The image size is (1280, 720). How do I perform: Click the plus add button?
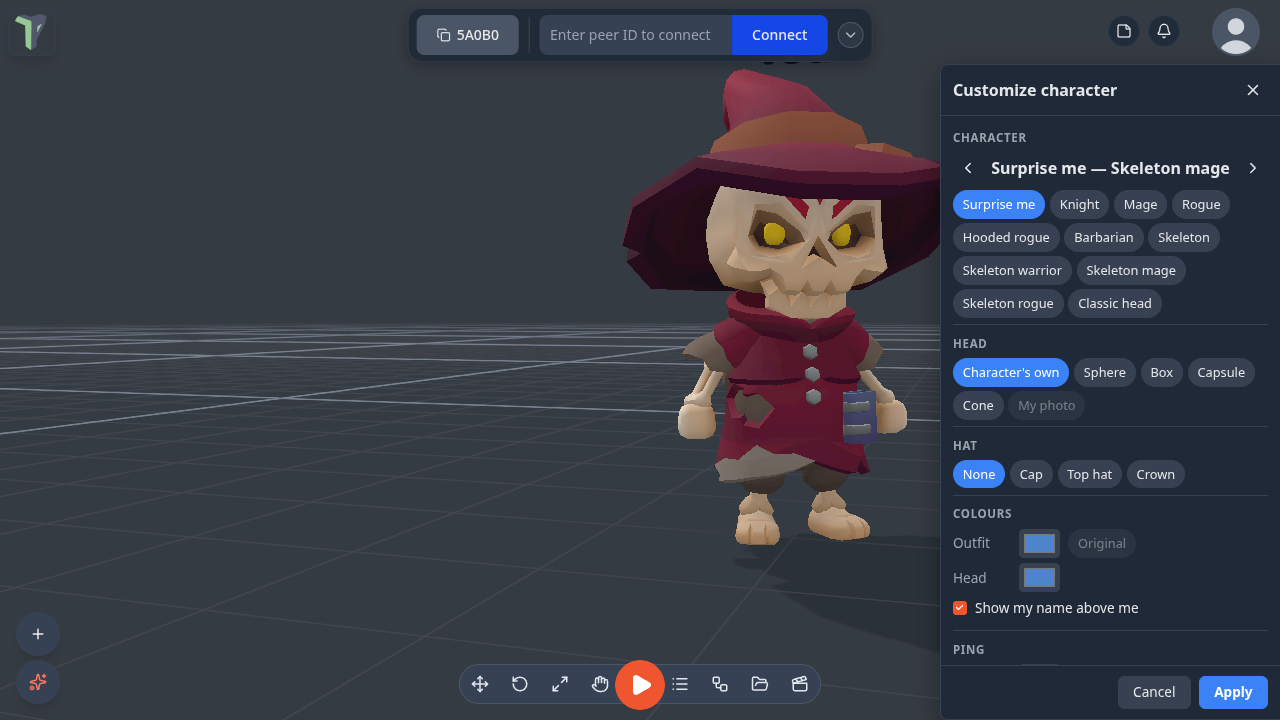pyautogui.click(x=38, y=634)
